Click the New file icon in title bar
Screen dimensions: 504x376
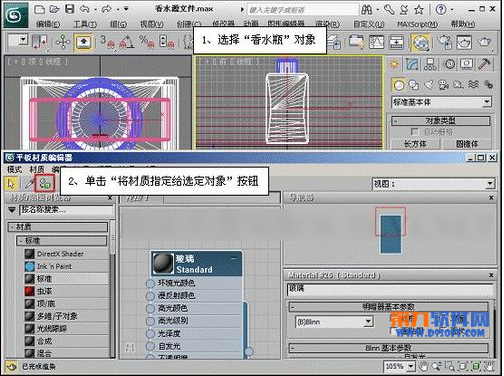[x=39, y=9]
